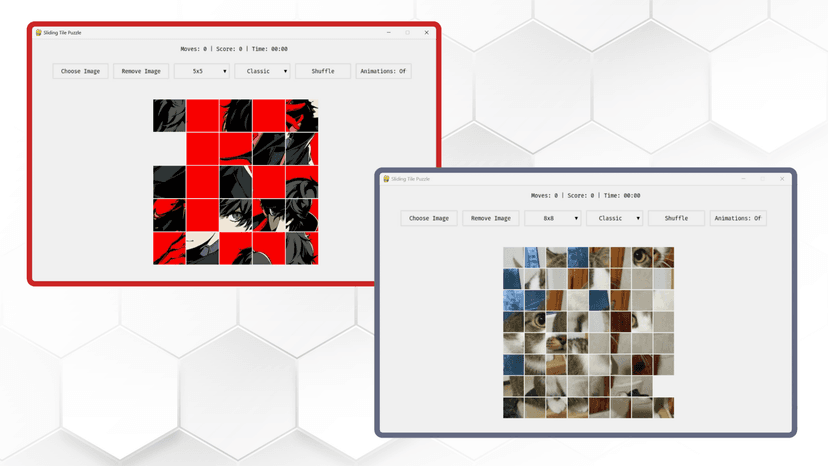Toggle Animations in the 8x8 puzzle window
Viewport: 828px width, 466px height.
pyautogui.click(x=738, y=218)
